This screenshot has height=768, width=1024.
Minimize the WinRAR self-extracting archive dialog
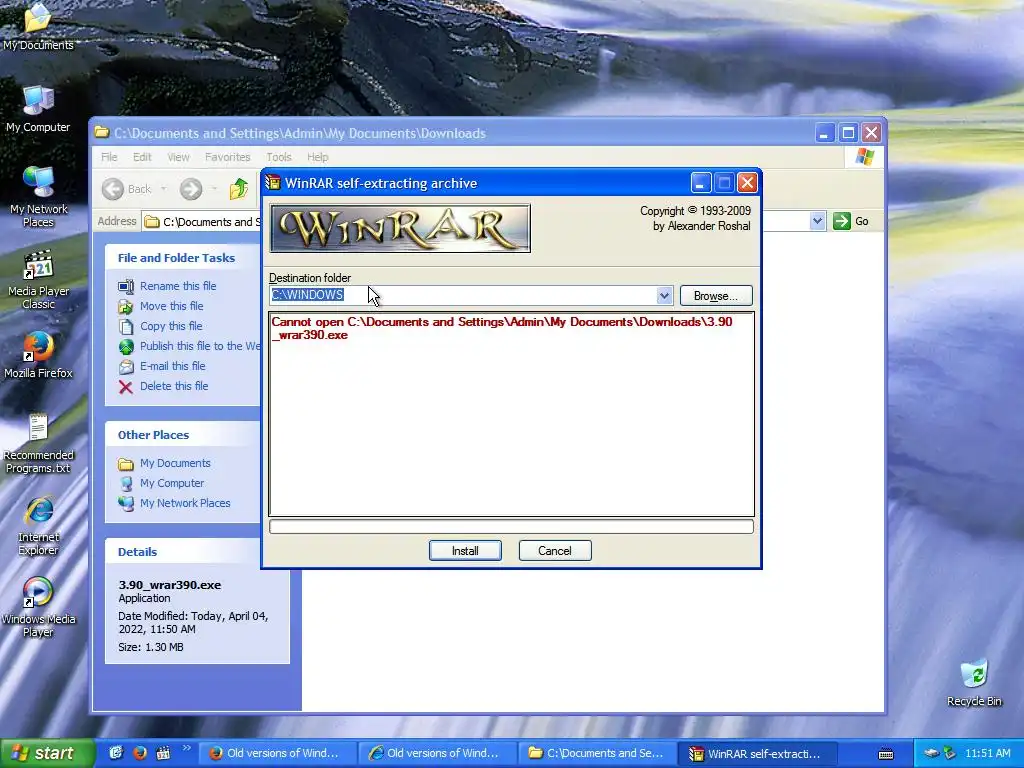pyautogui.click(x=700, y=183)
